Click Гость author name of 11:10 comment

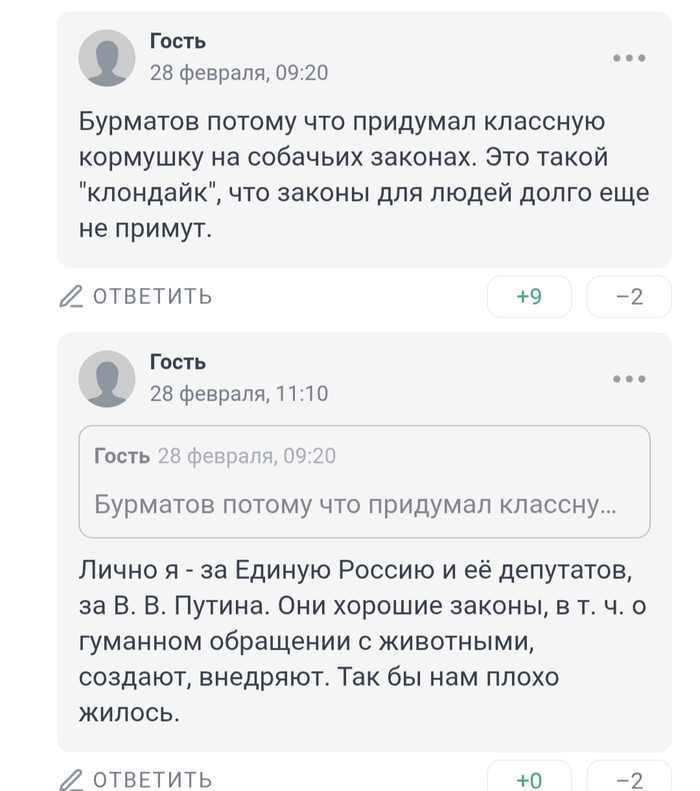pos(178,361)
